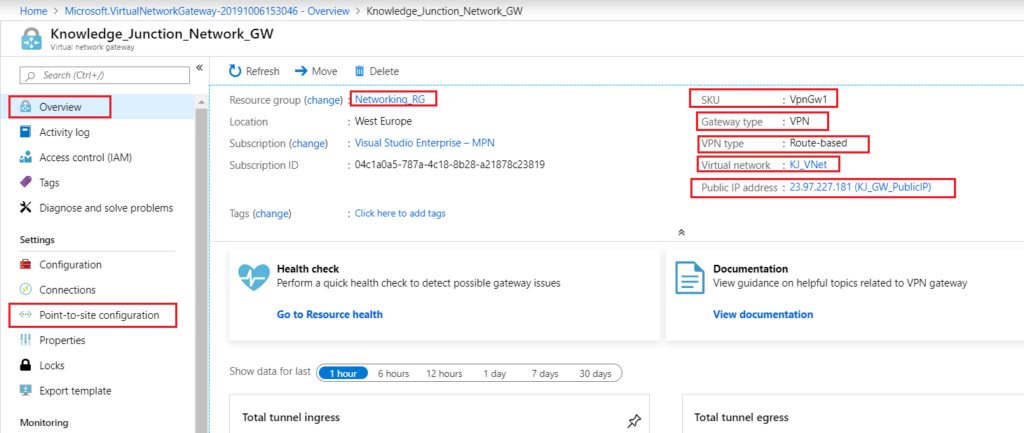Click the VpnGw1 SKU value
Viewport: 1024px width, 433px height.
pos(810,99)
